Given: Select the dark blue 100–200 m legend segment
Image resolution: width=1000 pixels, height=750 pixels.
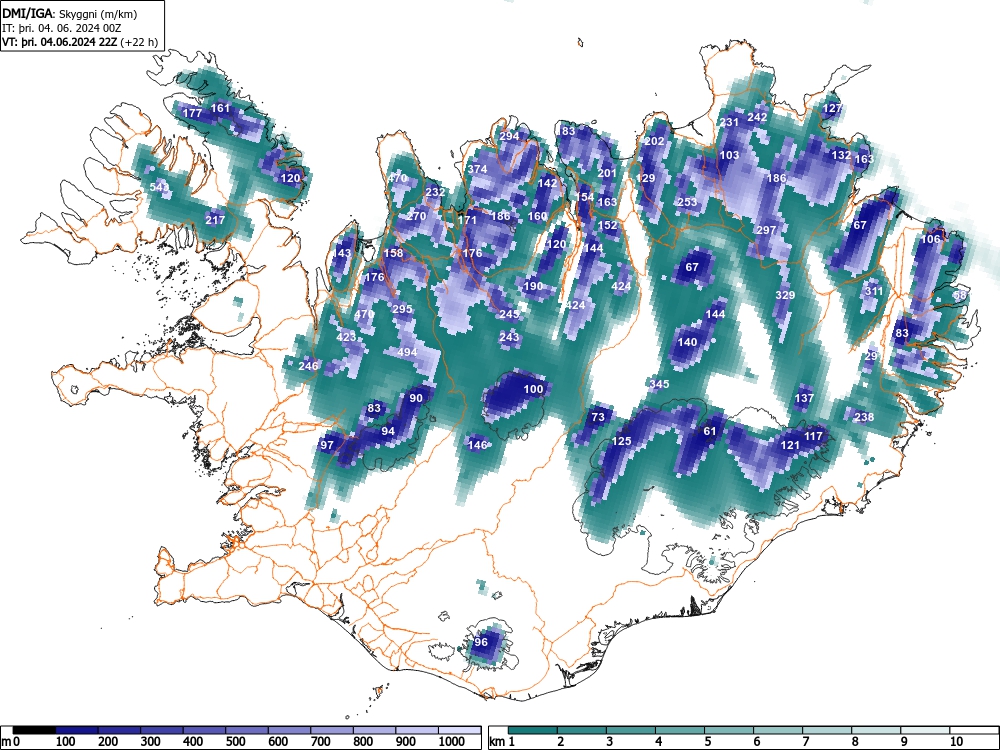Looking at the screenshot, I should pyautogui.click(x=77, y=730).
